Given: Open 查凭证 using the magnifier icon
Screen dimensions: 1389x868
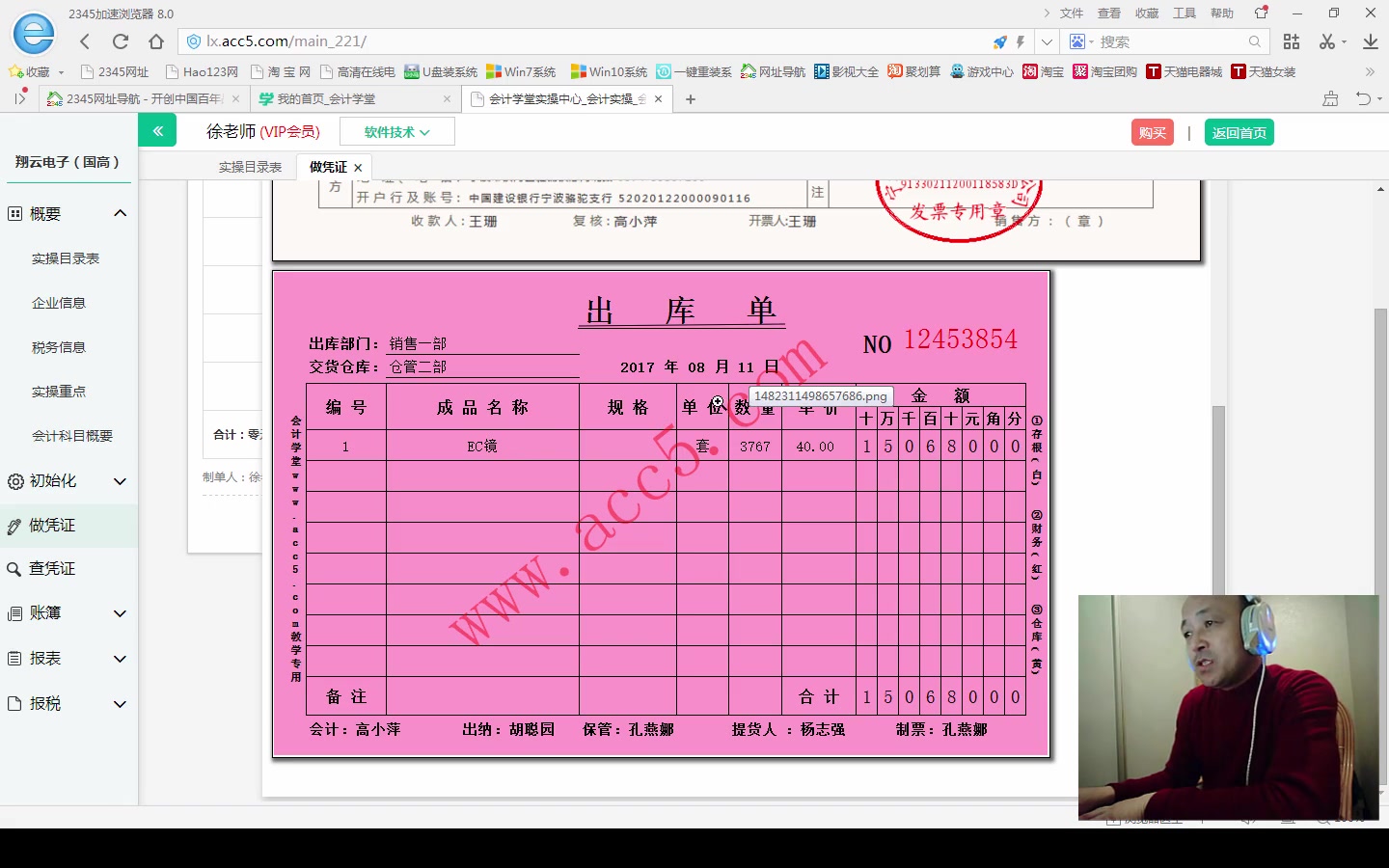Looking at the screenshot, I should (14, 568).
